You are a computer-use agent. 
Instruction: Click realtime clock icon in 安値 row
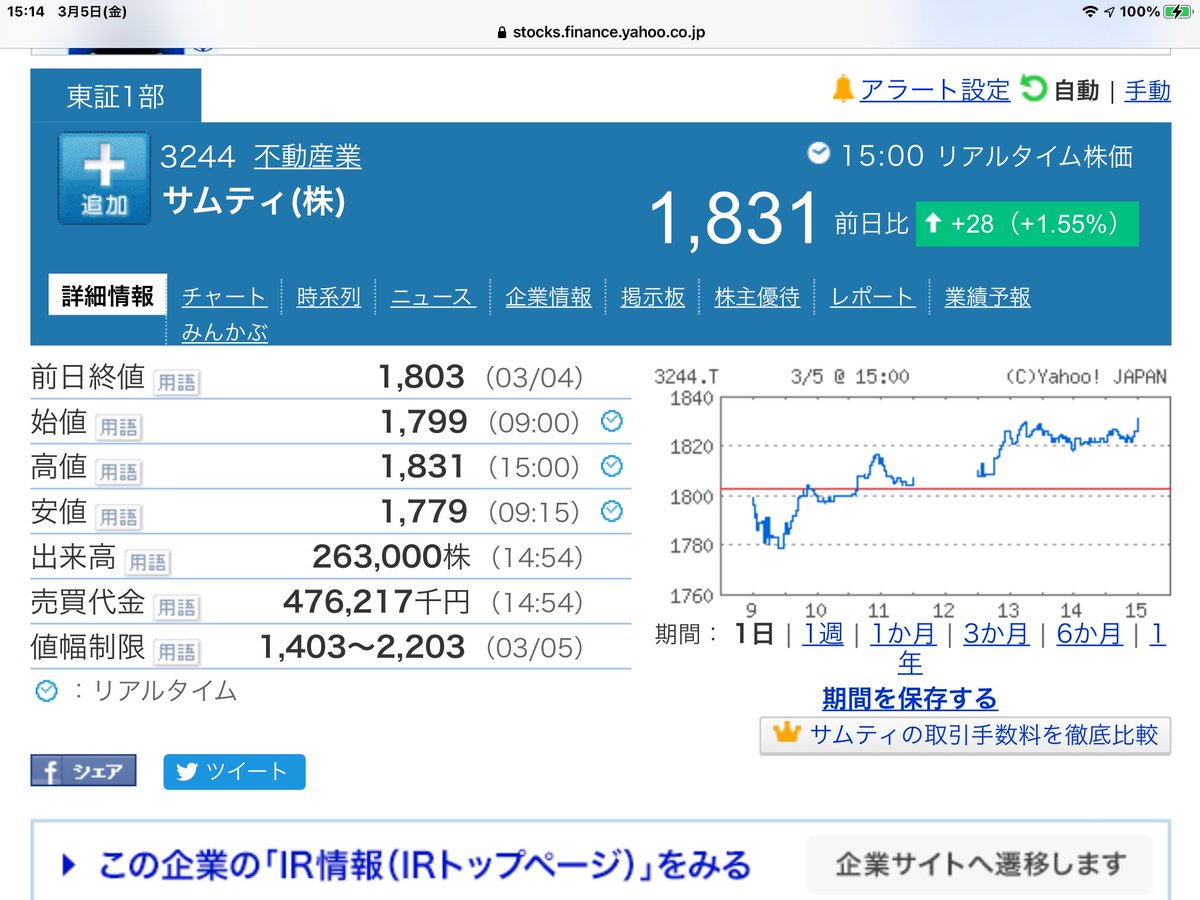[611, 512]
